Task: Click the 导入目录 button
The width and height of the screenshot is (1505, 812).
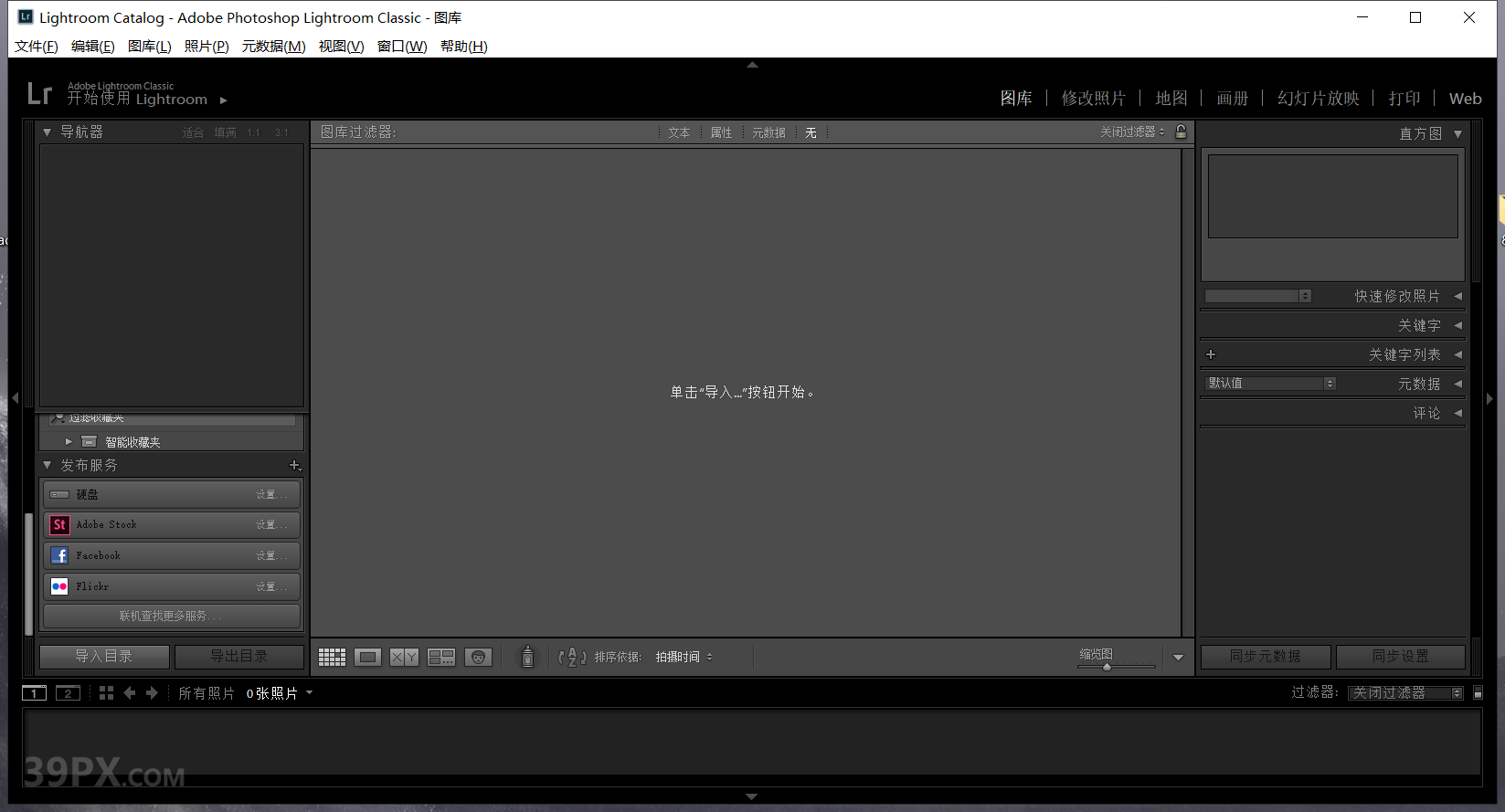Action: (104, 657)
